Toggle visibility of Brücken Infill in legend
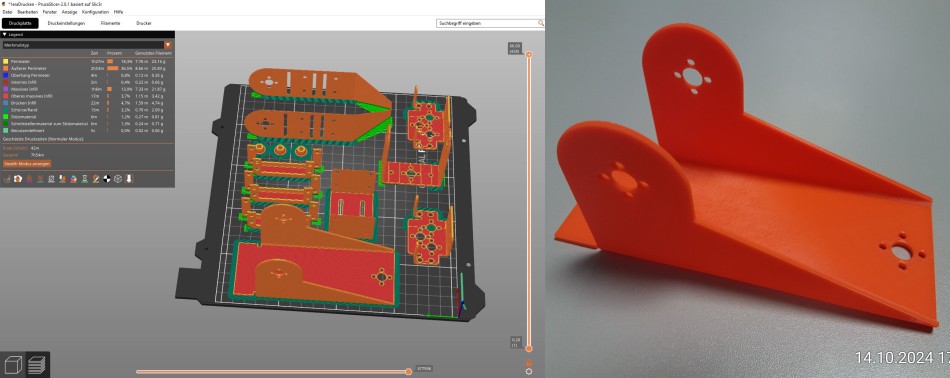Screen dimensions: 950x378 point(87,103)
